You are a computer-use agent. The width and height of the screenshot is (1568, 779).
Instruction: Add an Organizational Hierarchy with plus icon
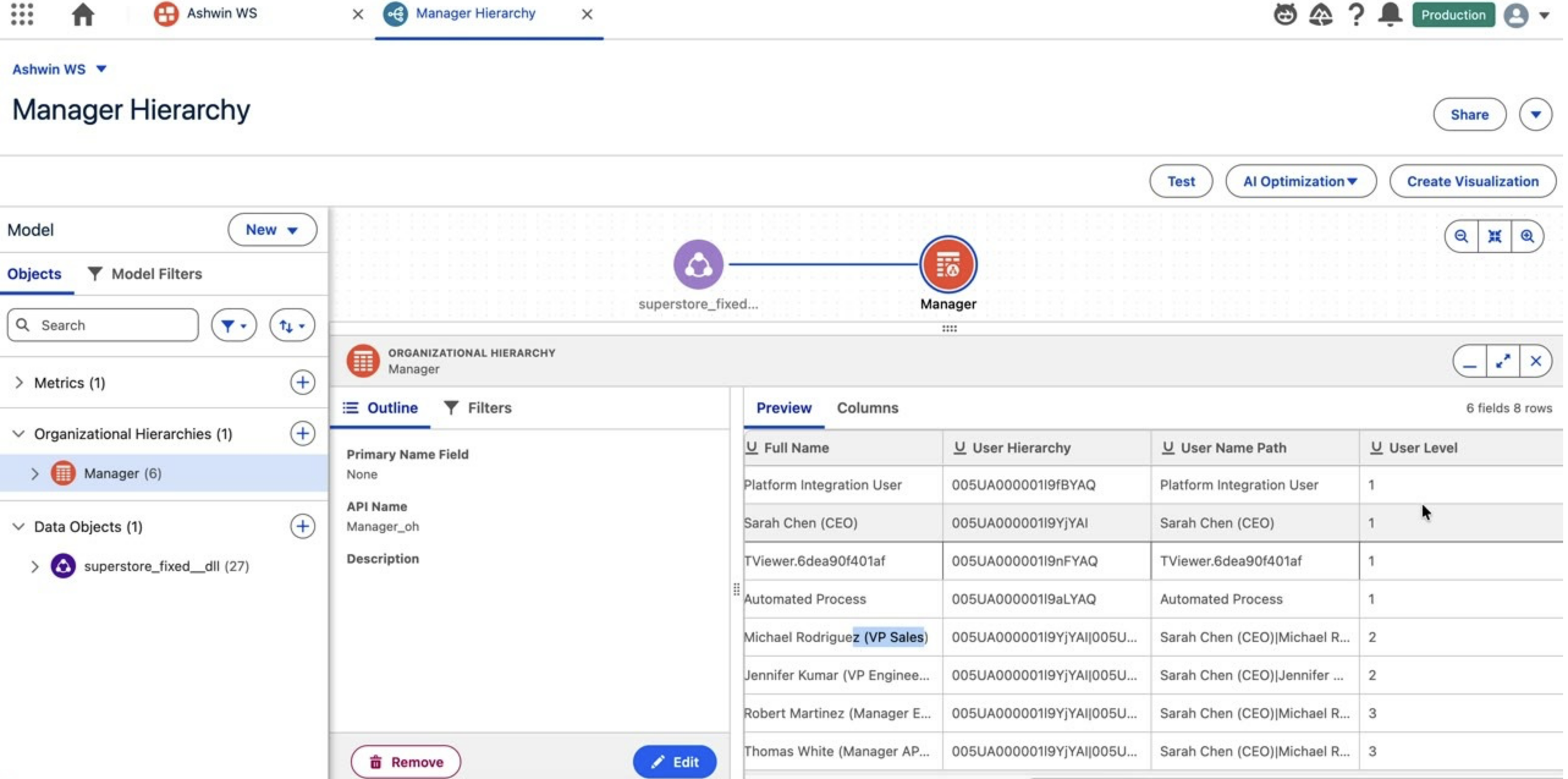click(x=302, y=434)
